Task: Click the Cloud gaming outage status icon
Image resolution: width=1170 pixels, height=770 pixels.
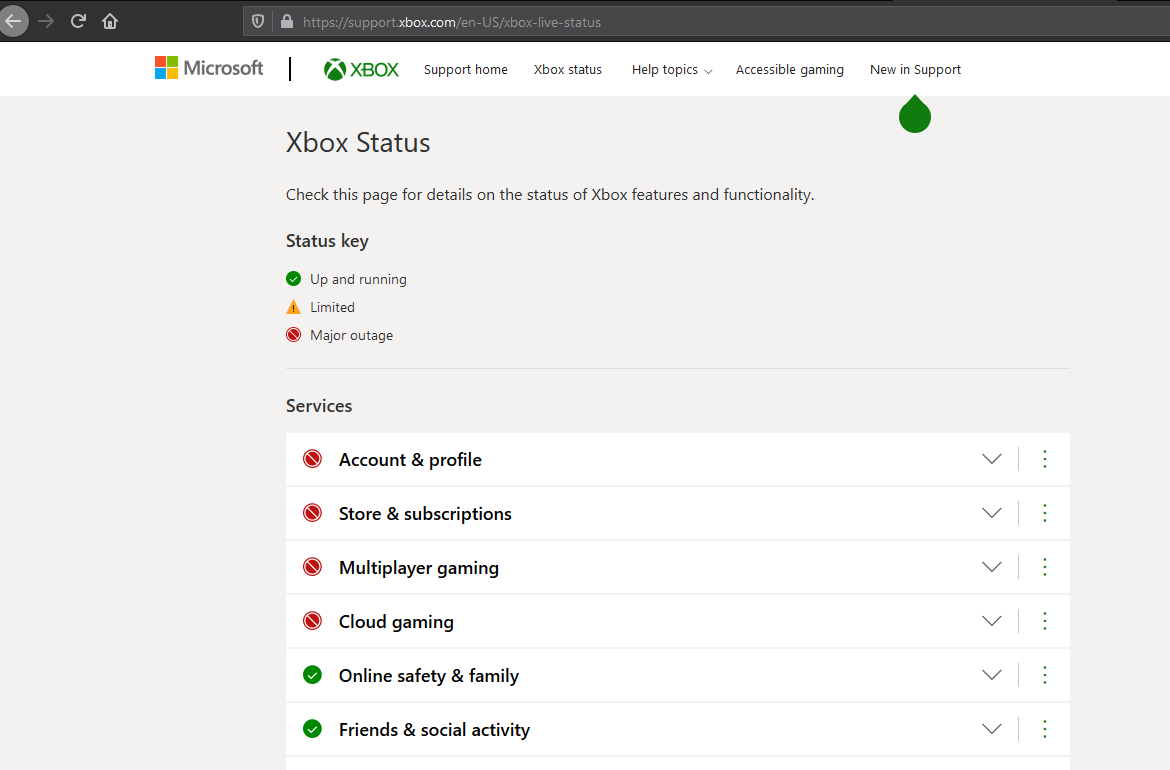Action: point(313,621)
